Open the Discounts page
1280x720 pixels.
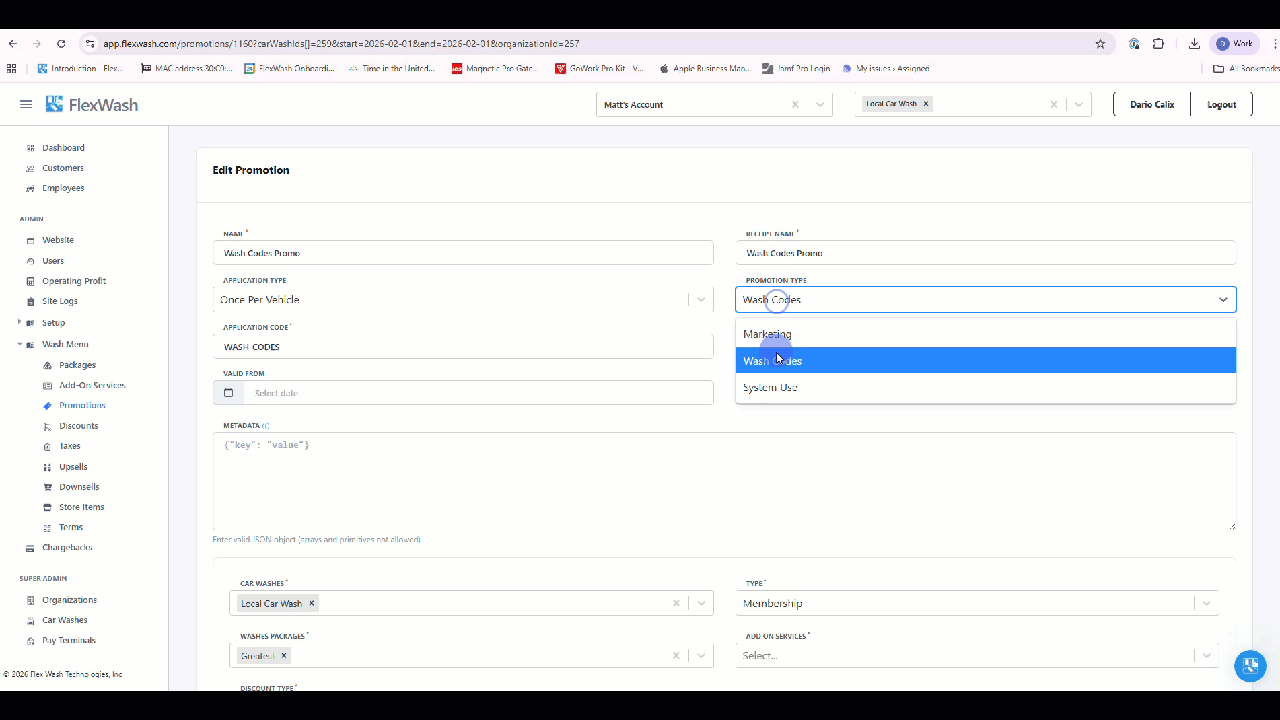pos(78,426)
